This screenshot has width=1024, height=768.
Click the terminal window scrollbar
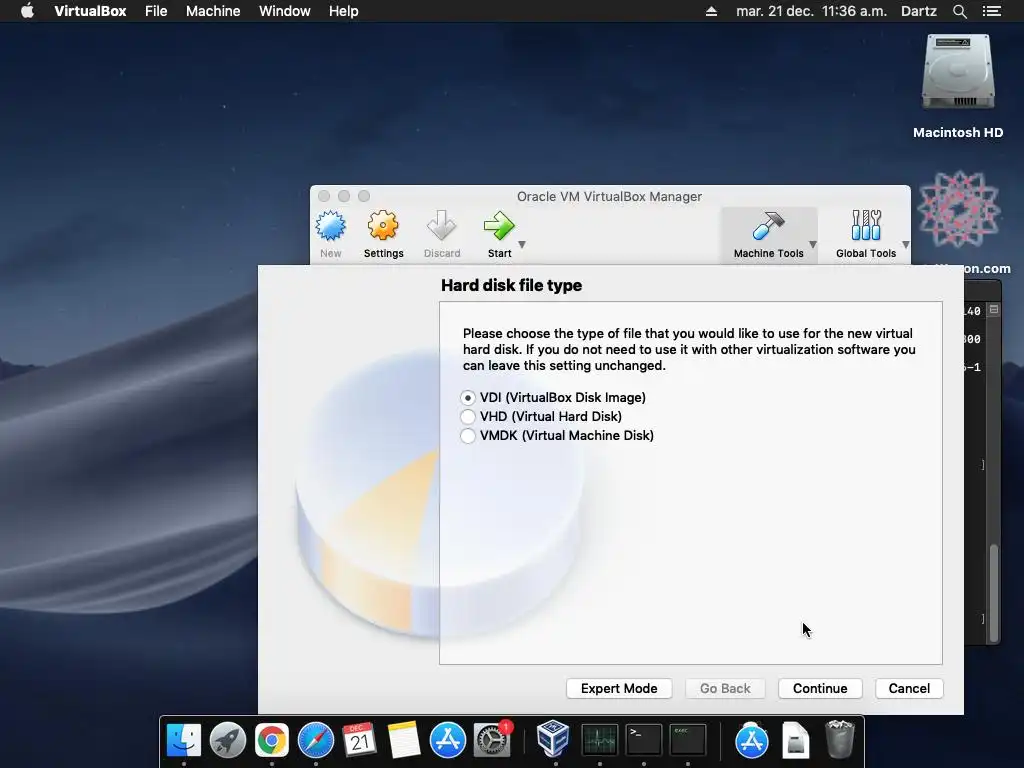click(x=994, y=593)
